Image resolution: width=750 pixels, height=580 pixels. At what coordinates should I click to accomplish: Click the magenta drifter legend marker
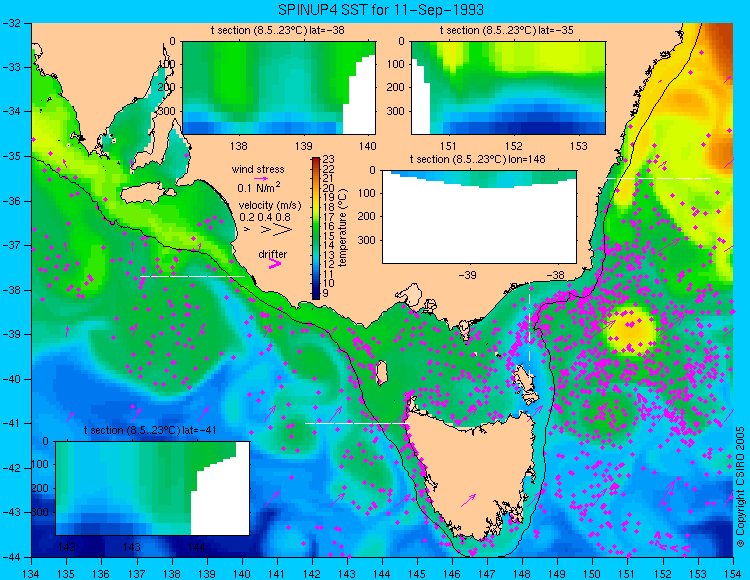click(x=275, y=263)
